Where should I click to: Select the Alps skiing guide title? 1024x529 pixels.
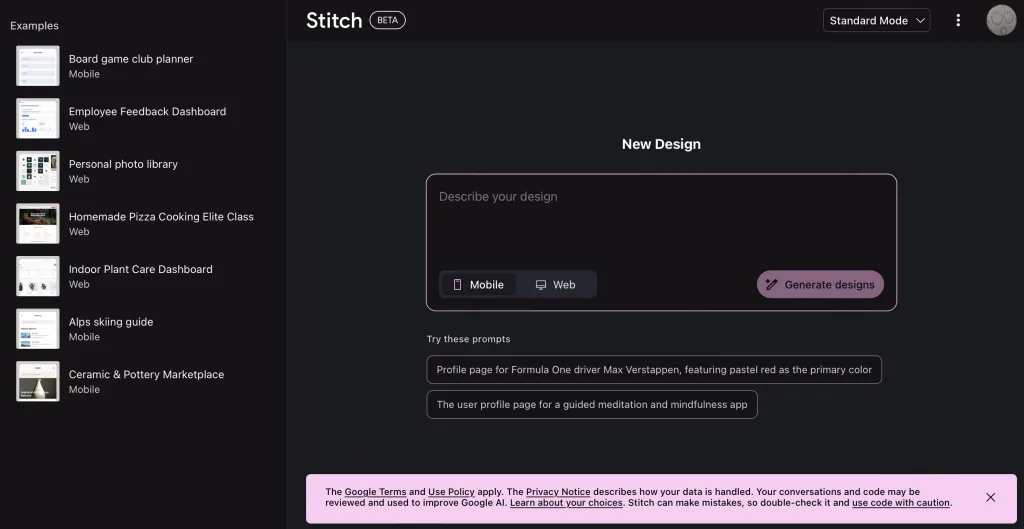pos(111,322)
